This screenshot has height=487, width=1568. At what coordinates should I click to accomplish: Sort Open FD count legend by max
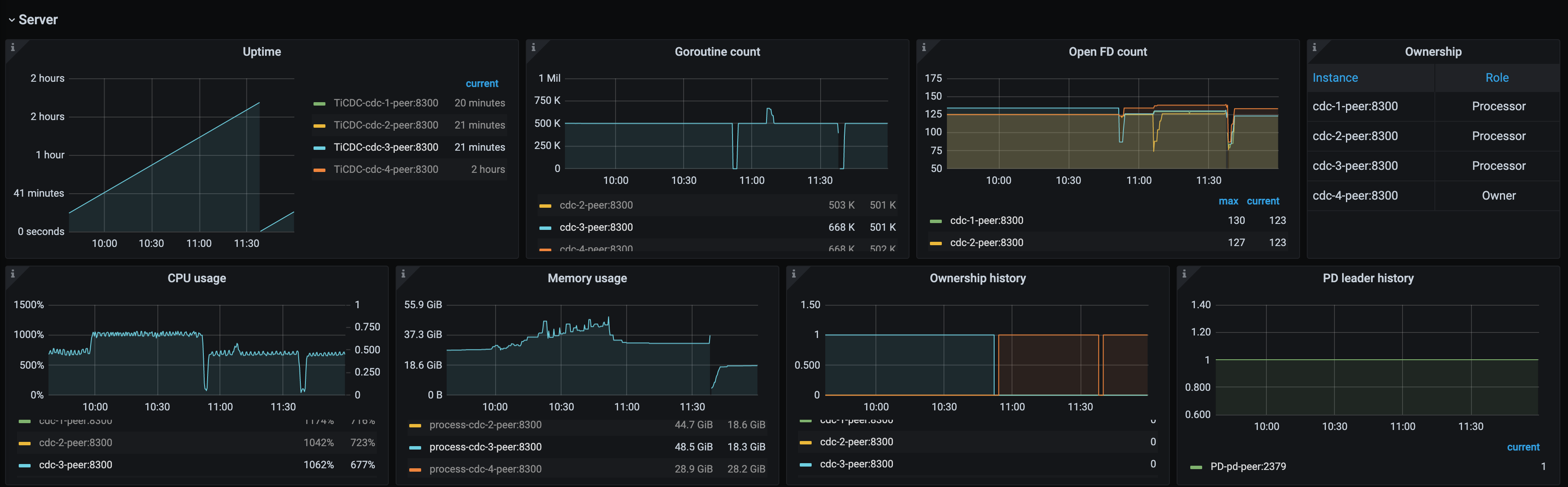coord(1229,201)
